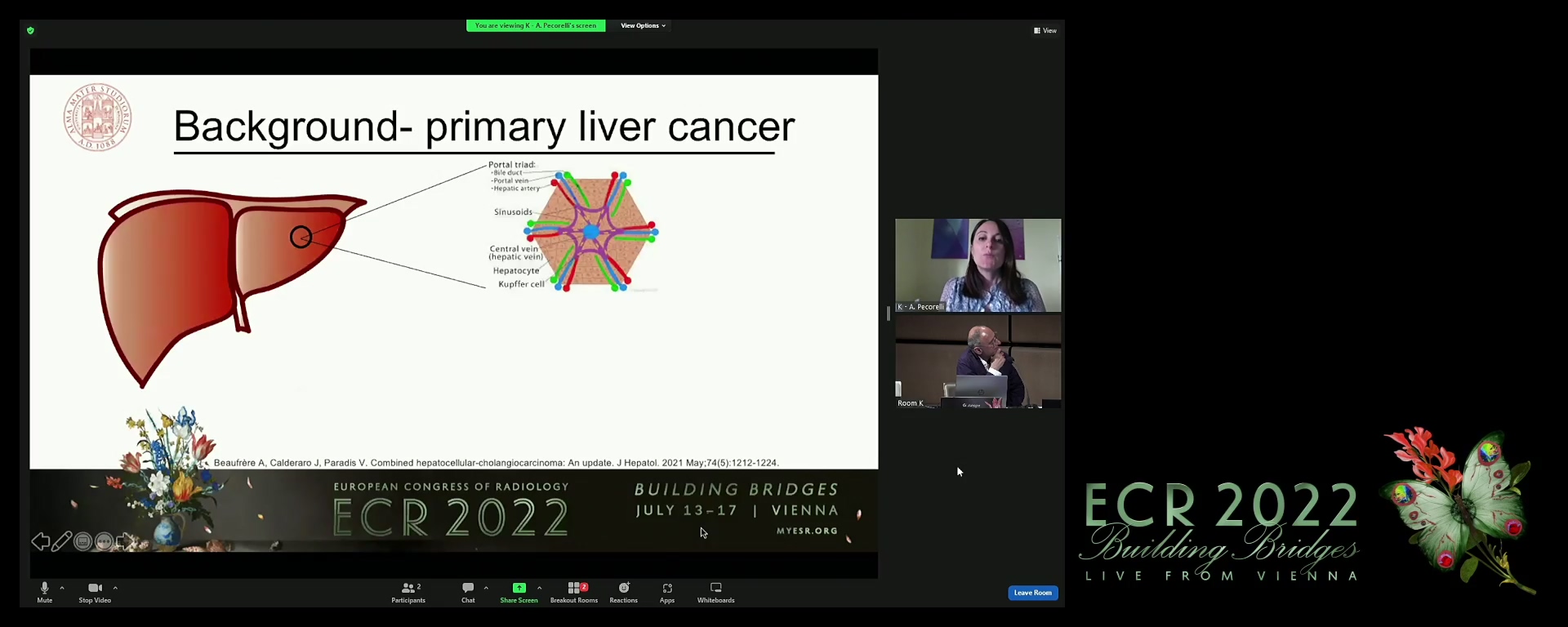Stop Video camera button

pos(95,593)
